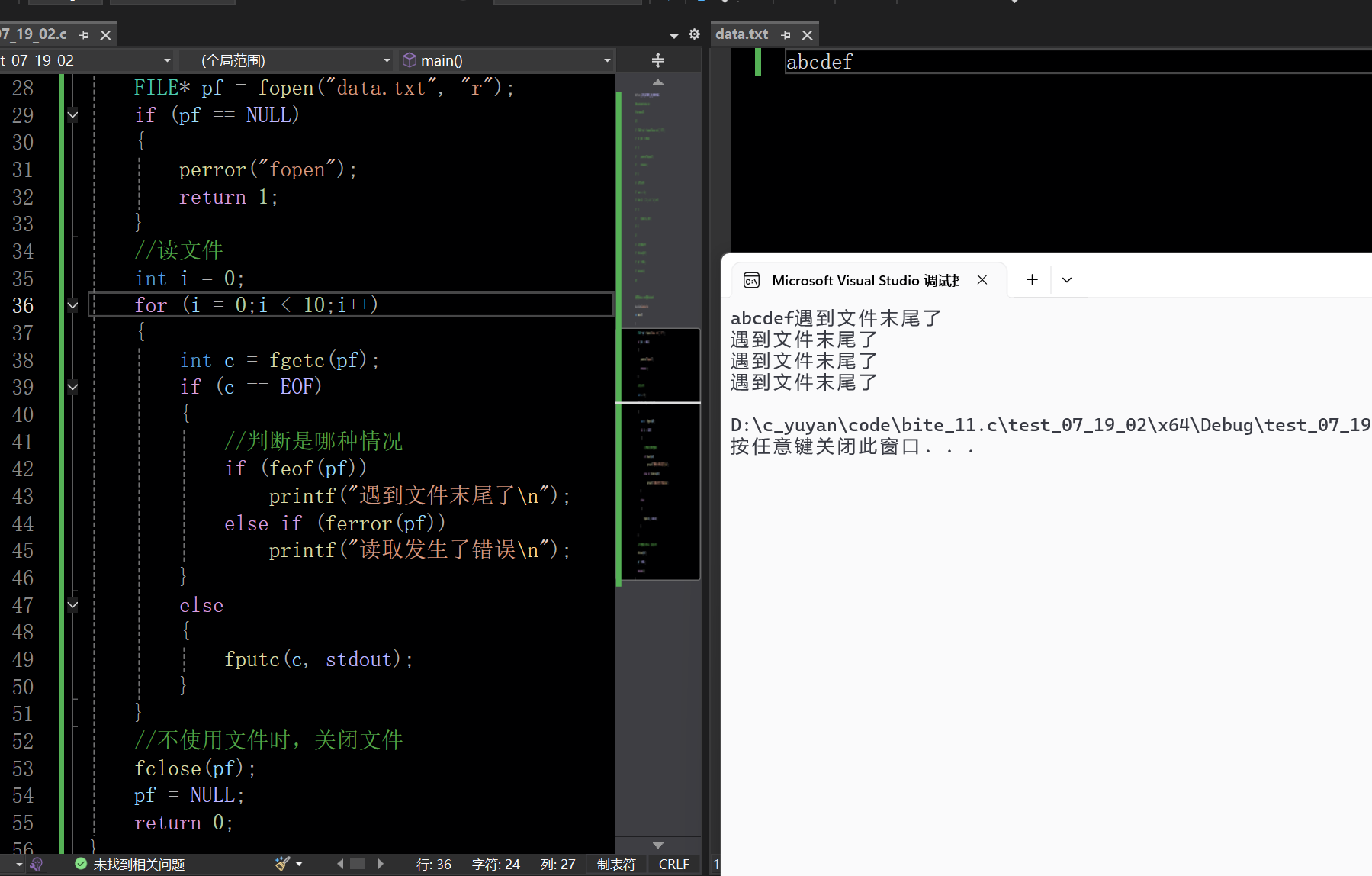Click the code cleanup broom icon

282,864
